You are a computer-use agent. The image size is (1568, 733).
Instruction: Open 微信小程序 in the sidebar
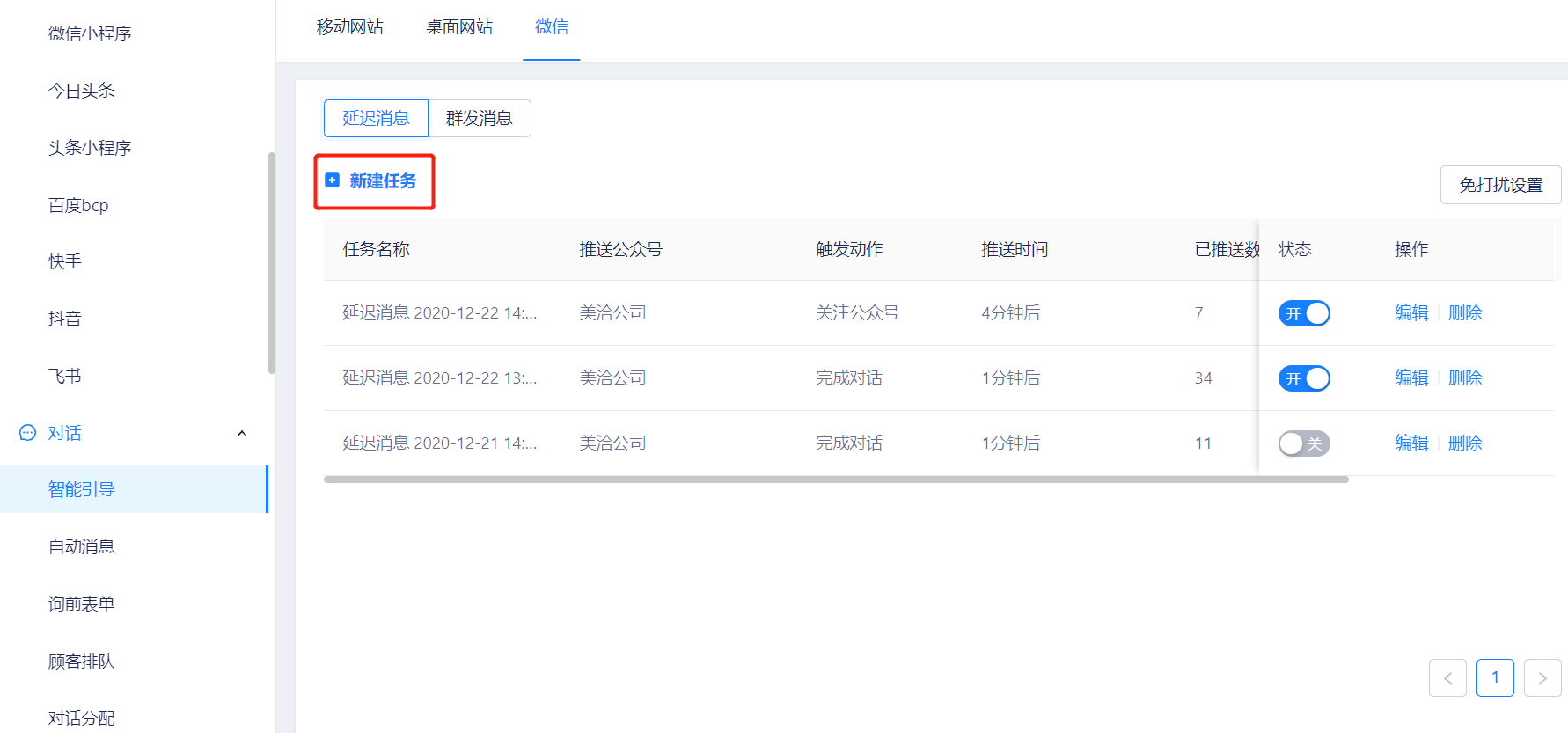point(90,33)
